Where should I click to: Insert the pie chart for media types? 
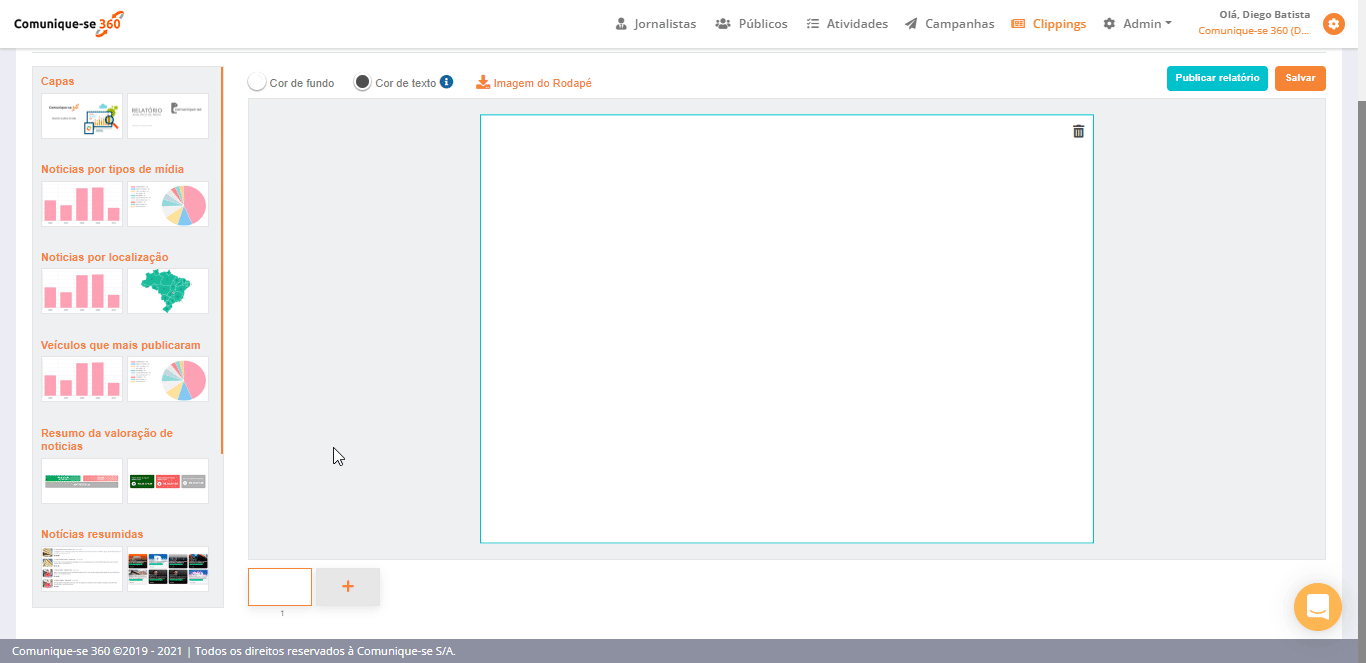pos(168,204)
